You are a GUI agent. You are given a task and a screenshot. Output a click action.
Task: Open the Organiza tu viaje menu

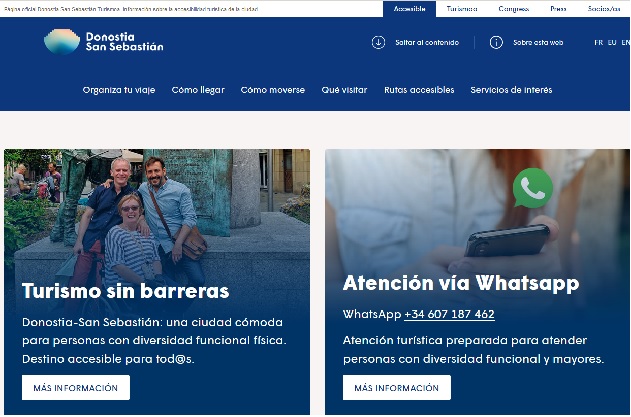119,90
